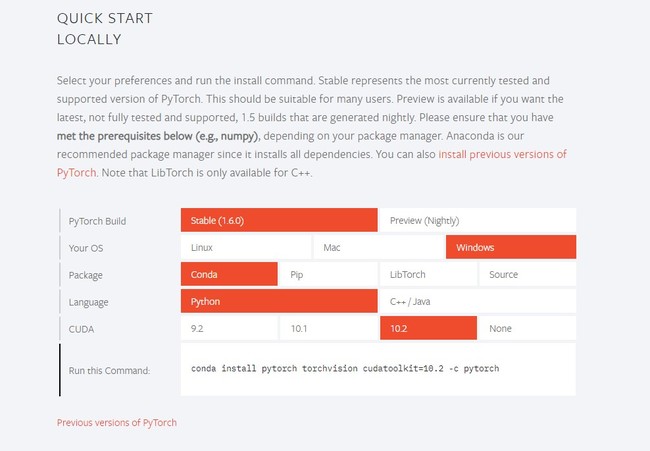The image size is (650, 451).
Task: Select the Windows OS option
Action: pyautogui.click(x=510, y=247)
